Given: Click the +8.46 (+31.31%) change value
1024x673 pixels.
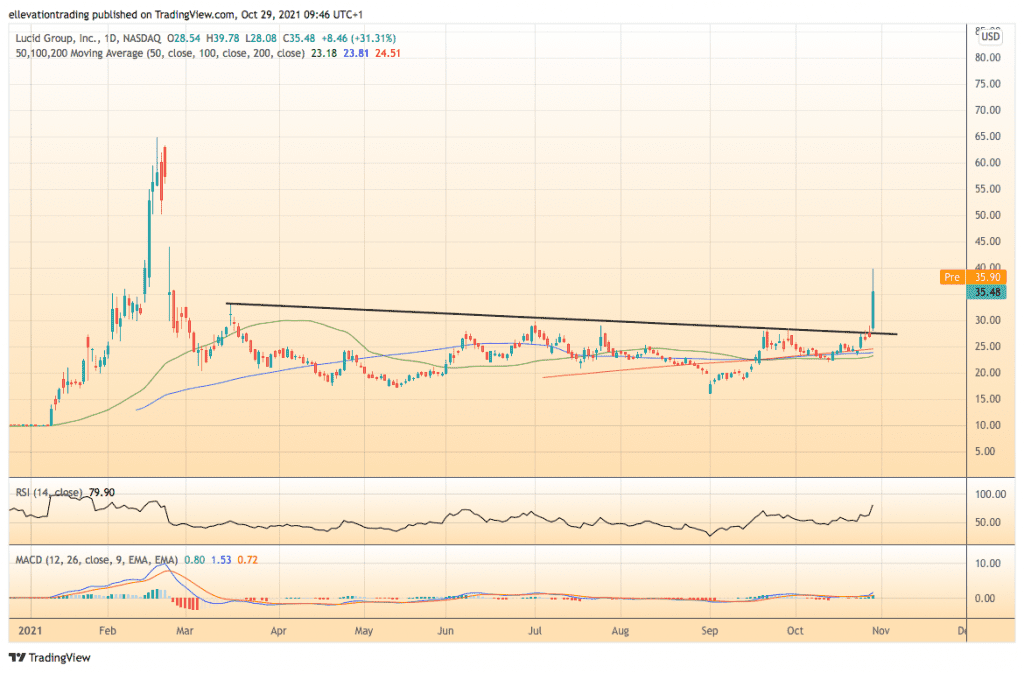Looking at the screenshot, I should (359, 39).
